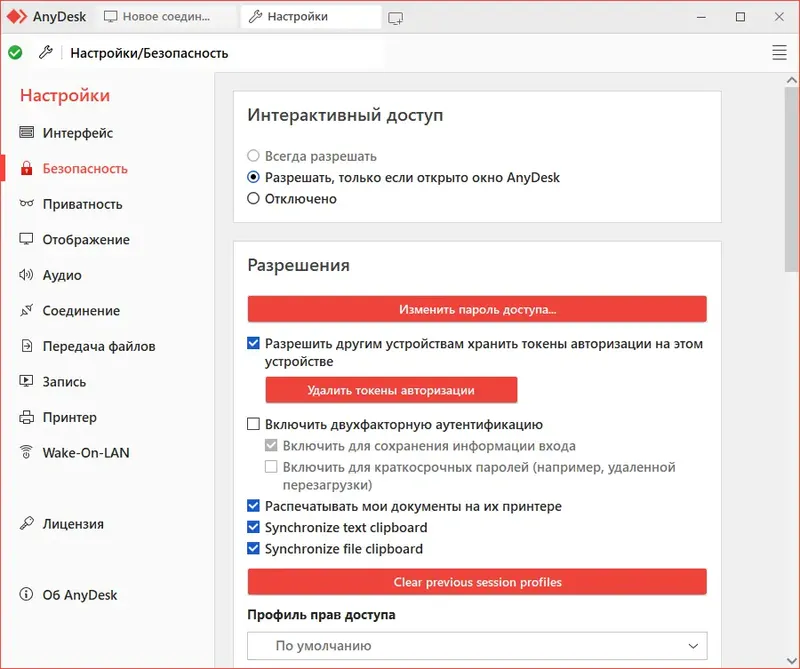Open the hamburger menu at top right
800x669 pixels.
[779, 53]
